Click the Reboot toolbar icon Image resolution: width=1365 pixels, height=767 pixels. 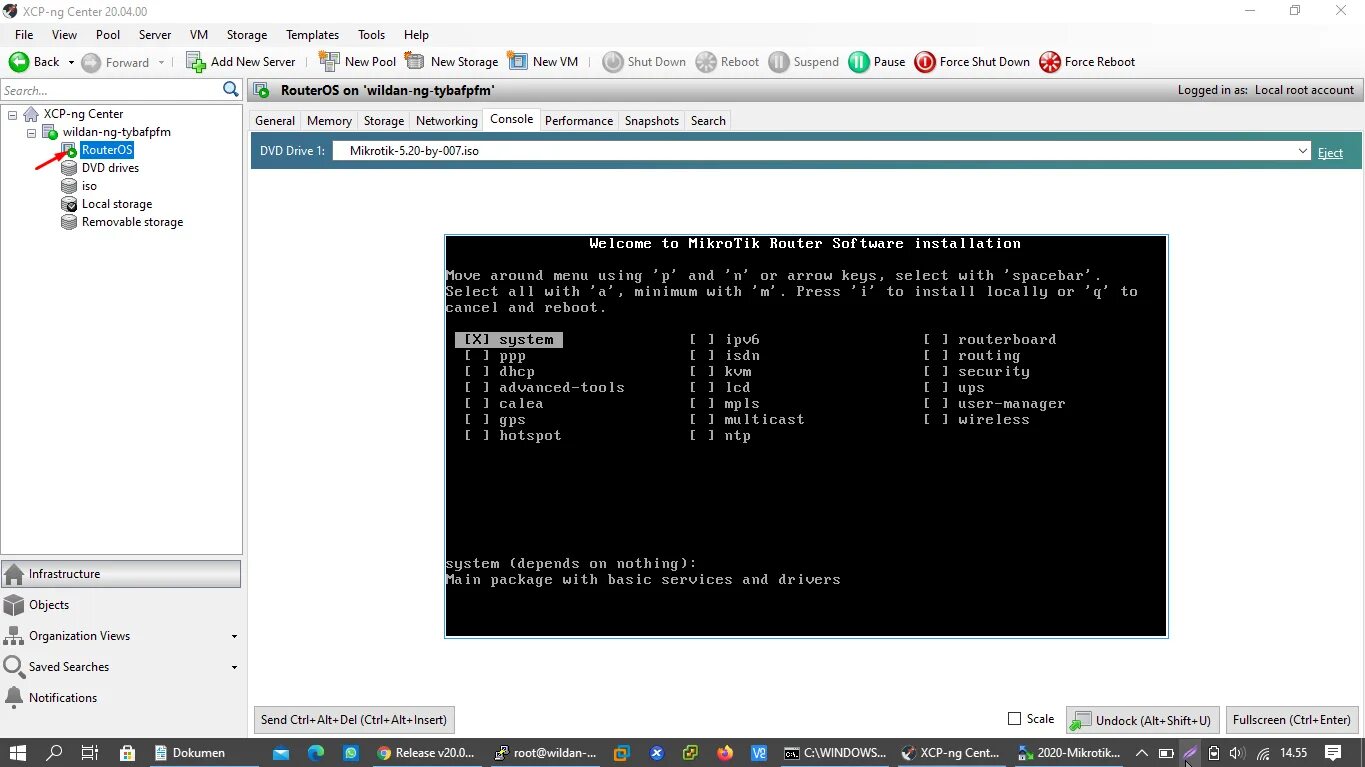click(x=706, y=62)
